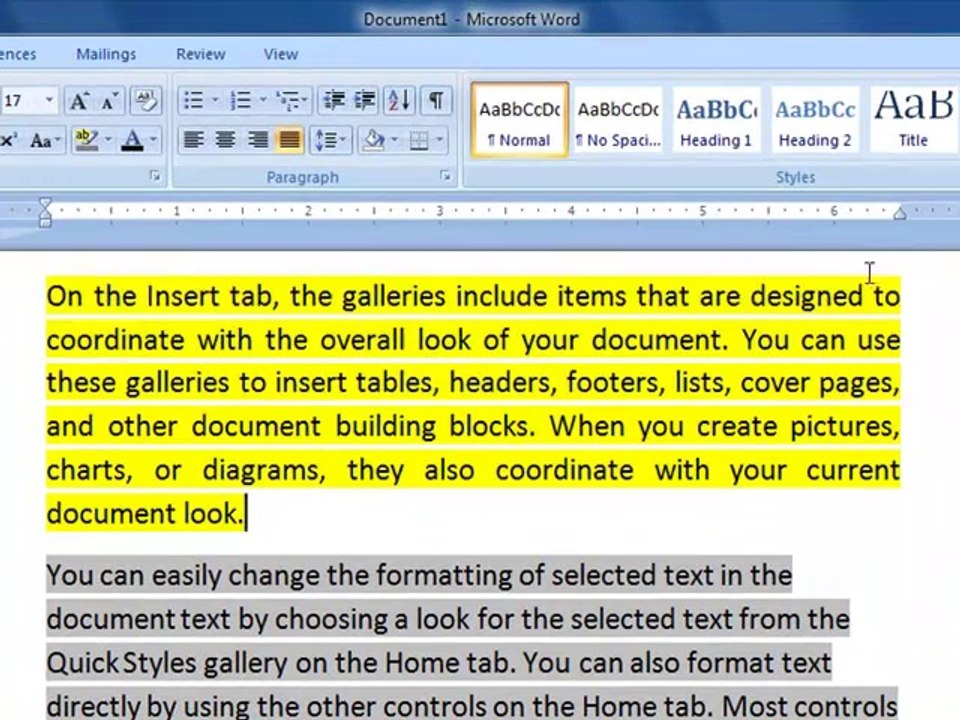The width and height of the screenshot is (960, 720).
Task: Open the font size dropdown arrow
Action: (x=50, y=100)
